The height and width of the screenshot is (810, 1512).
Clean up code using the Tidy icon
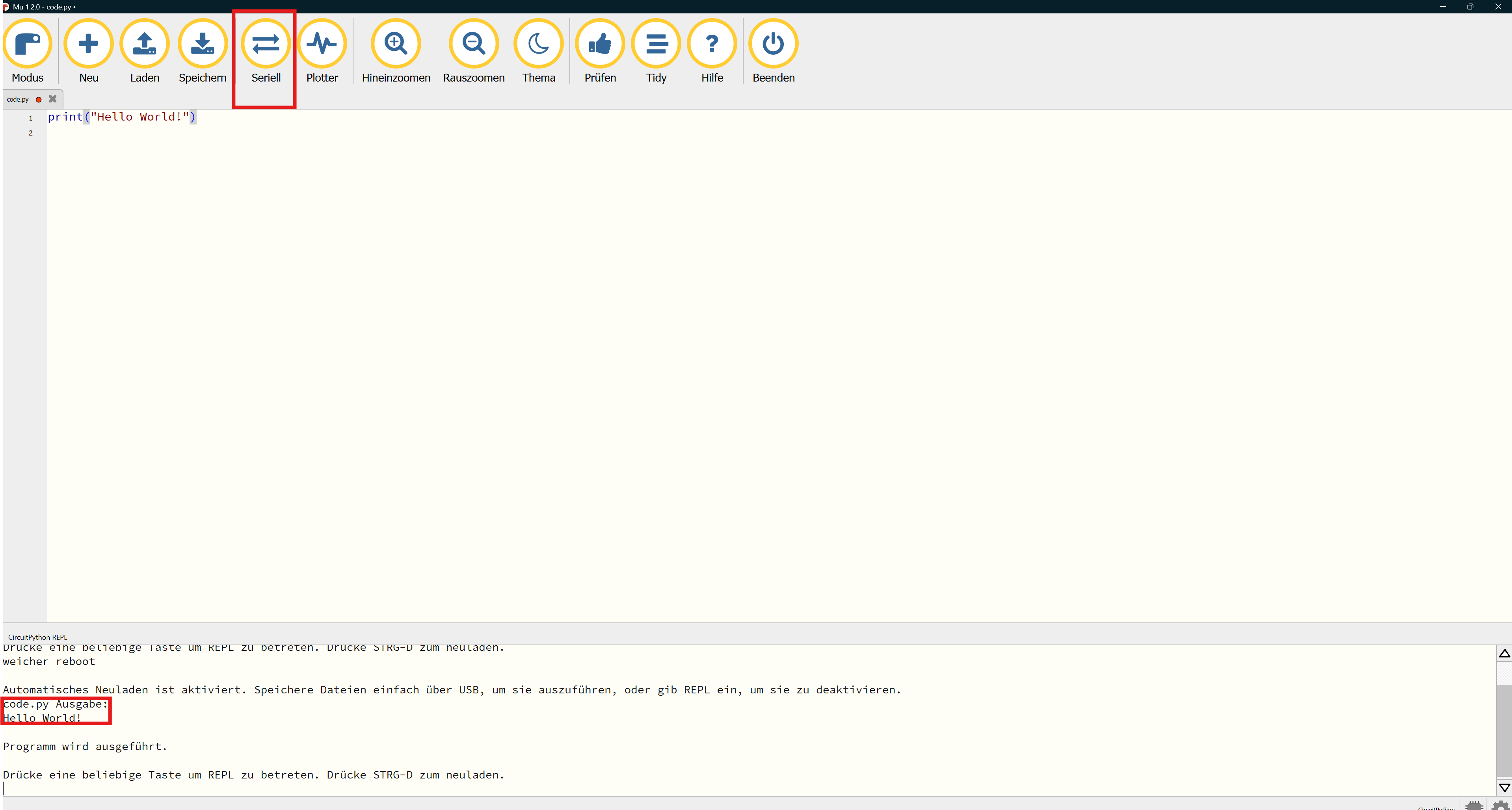[656, 44]
